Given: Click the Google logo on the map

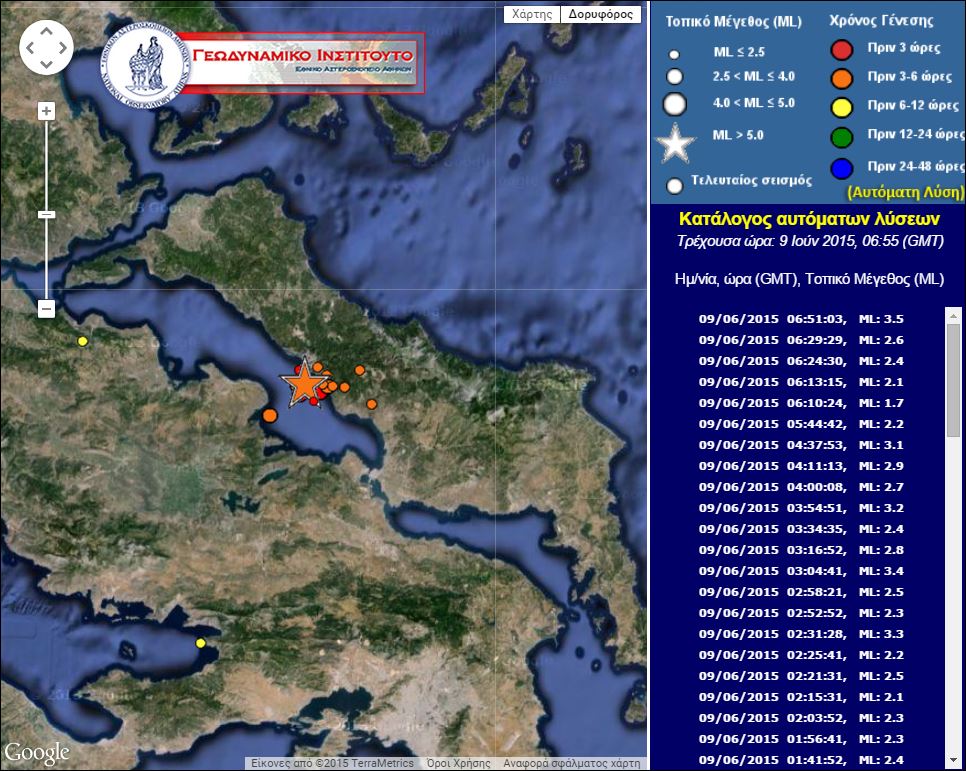Looking at the screenshot, I should [x=37, y=752].
